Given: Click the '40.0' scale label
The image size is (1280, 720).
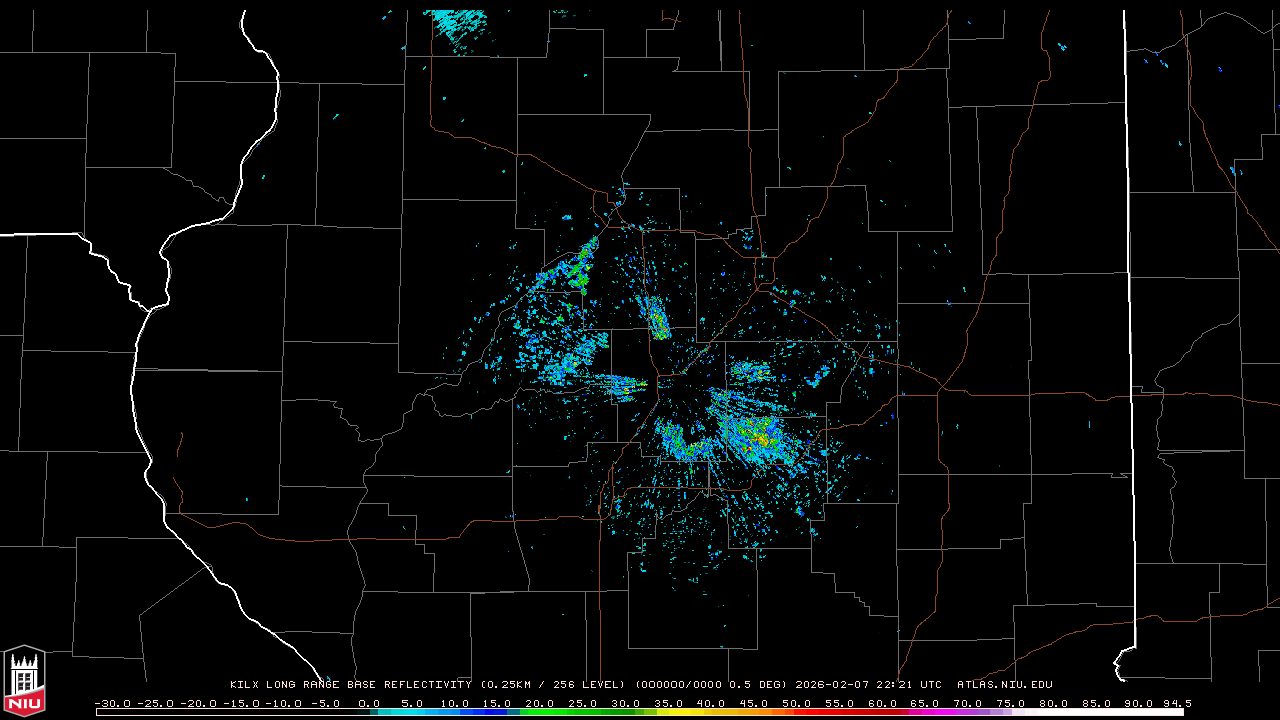Looking at the screenshot, I should (712, 703).
